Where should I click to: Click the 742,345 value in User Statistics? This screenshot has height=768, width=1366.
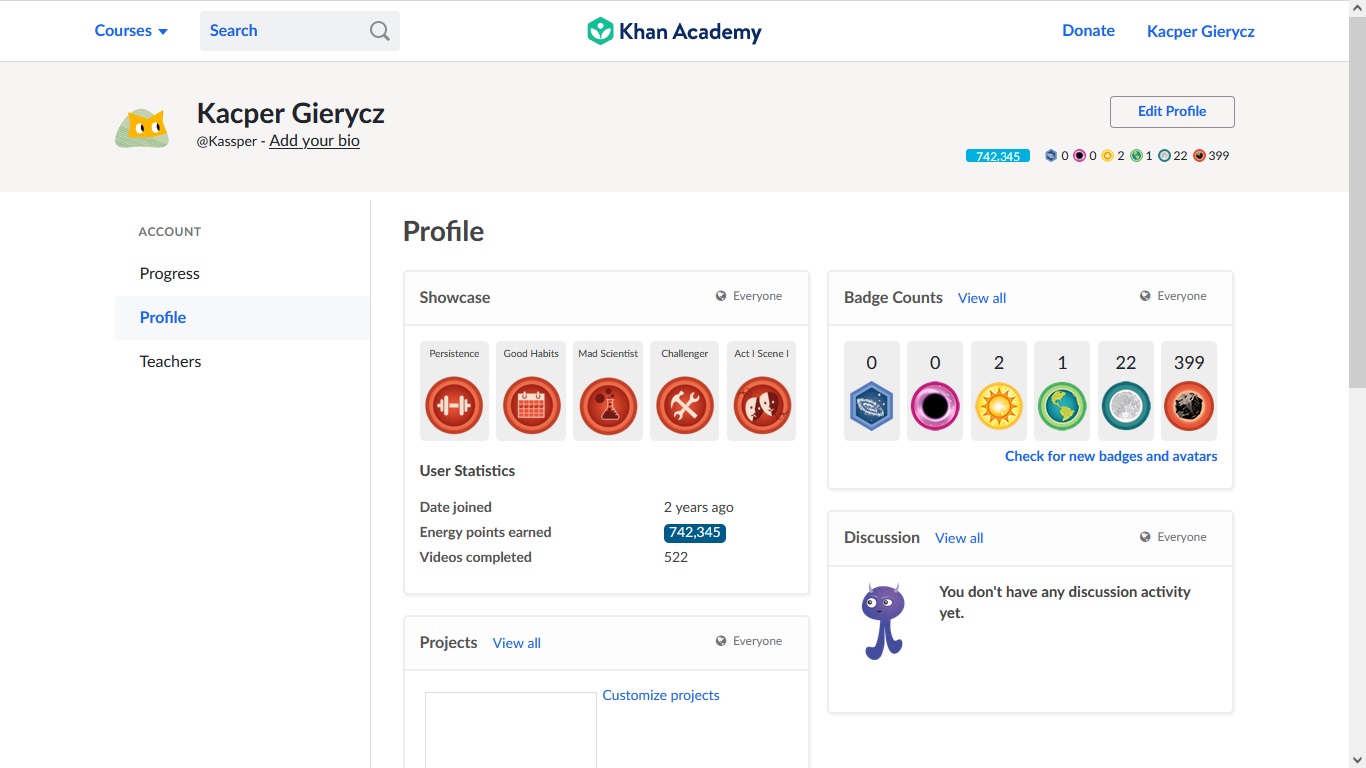tap(695, 533)
